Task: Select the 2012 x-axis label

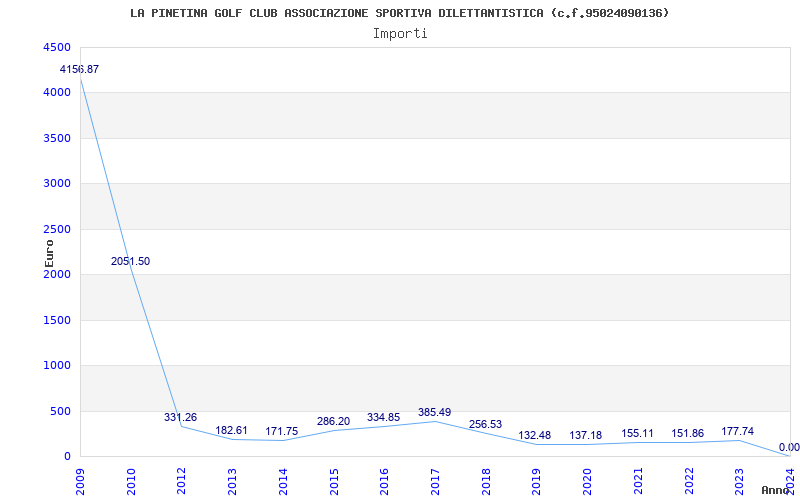Action: click(x=181, y=480)
